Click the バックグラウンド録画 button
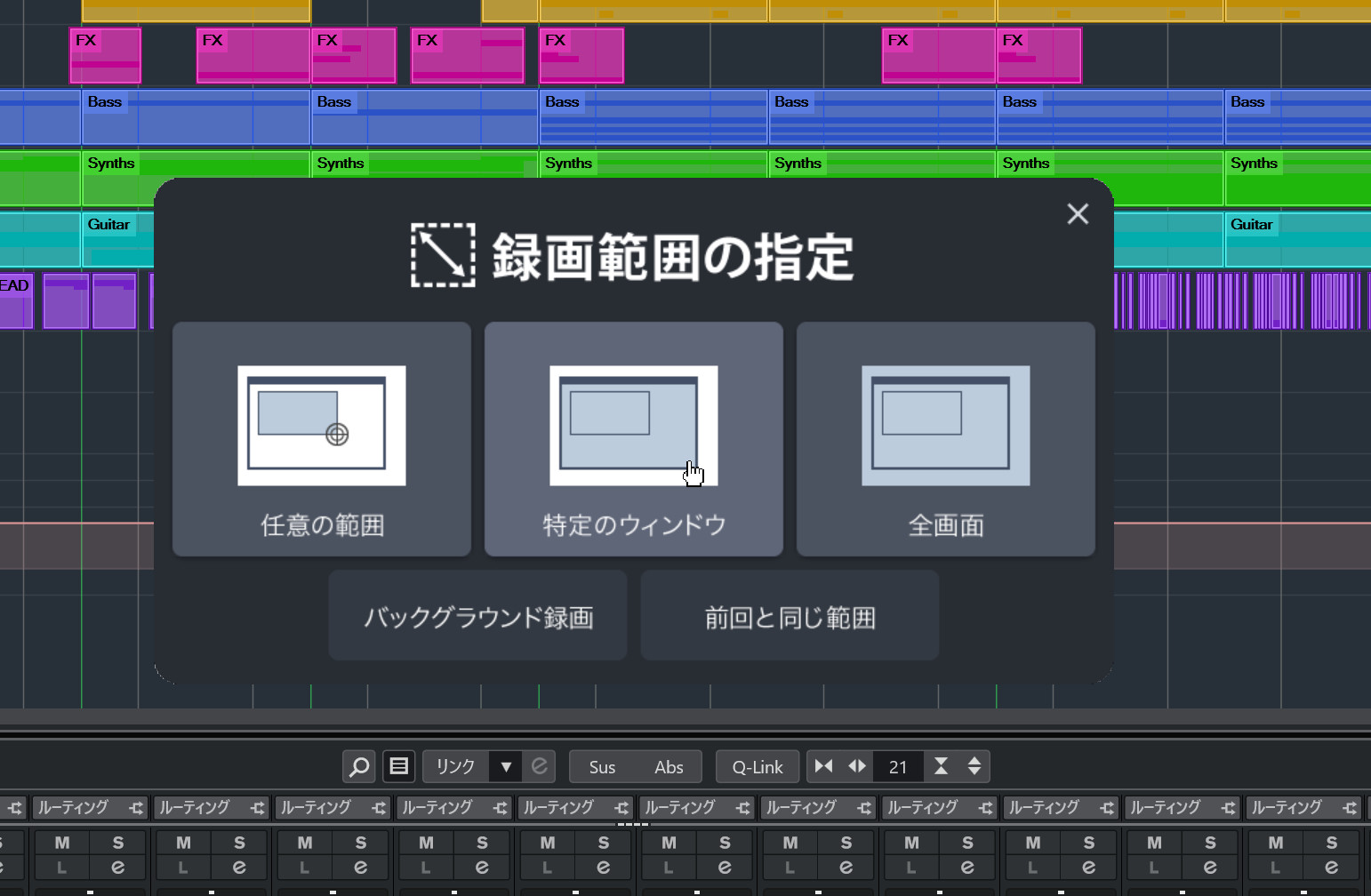This screenshot has width=1371, height=896. tap(478, 616)
